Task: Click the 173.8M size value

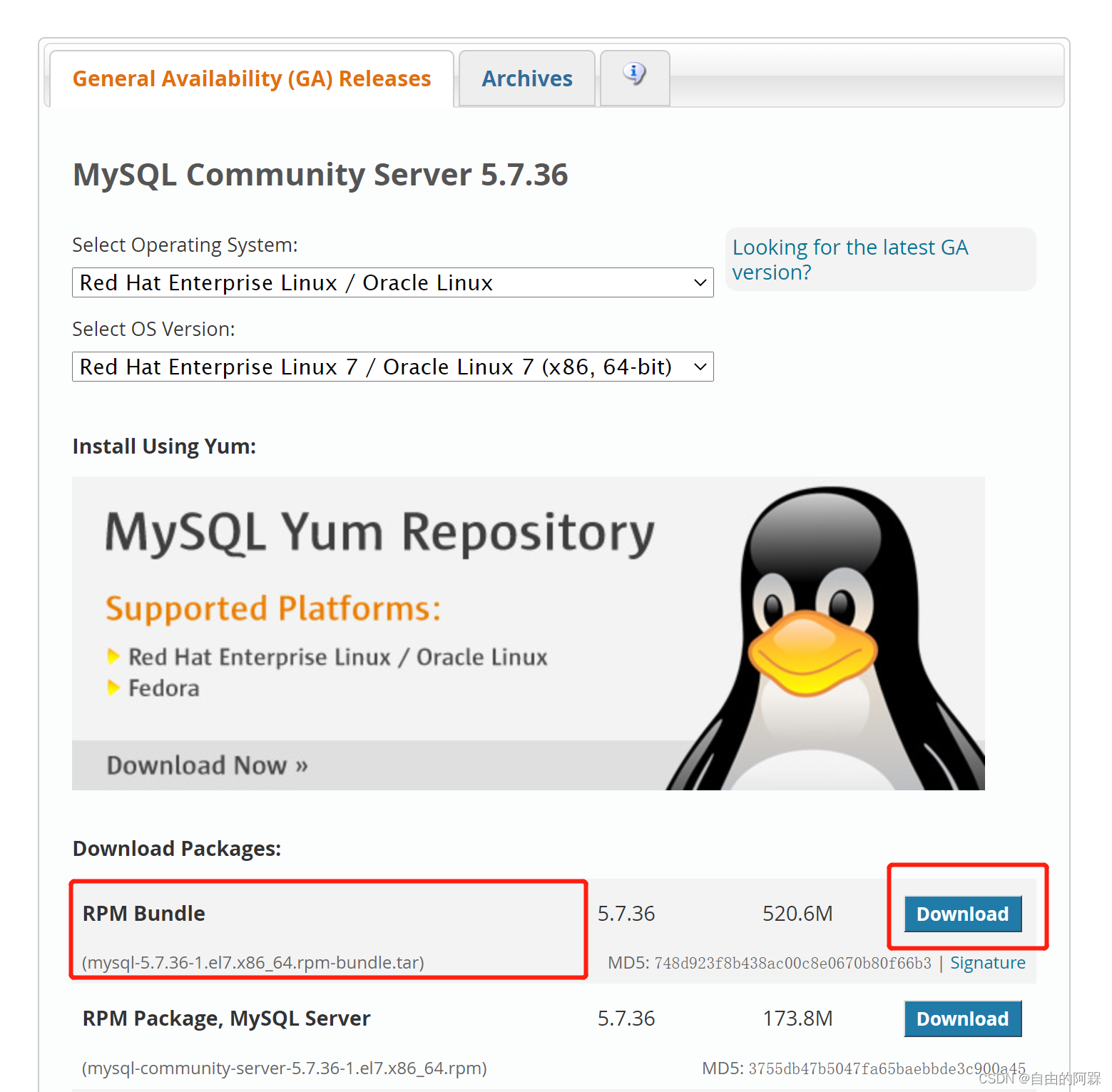Action: [x=797, y=1019]
